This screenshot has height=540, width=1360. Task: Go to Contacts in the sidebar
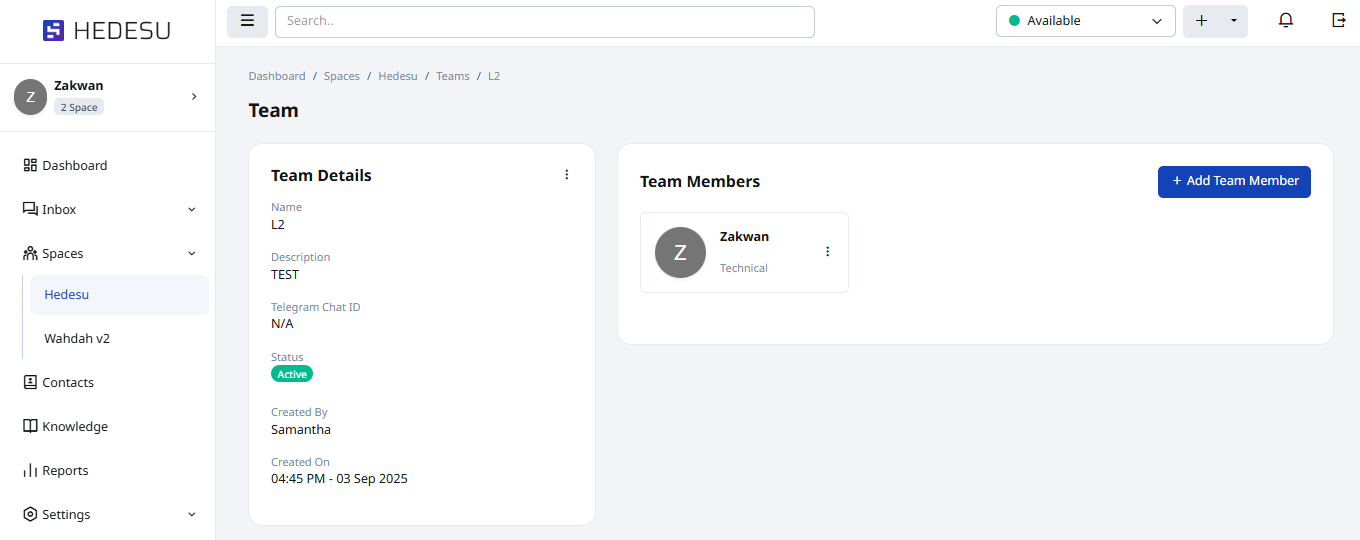click(x=68, y=383)
